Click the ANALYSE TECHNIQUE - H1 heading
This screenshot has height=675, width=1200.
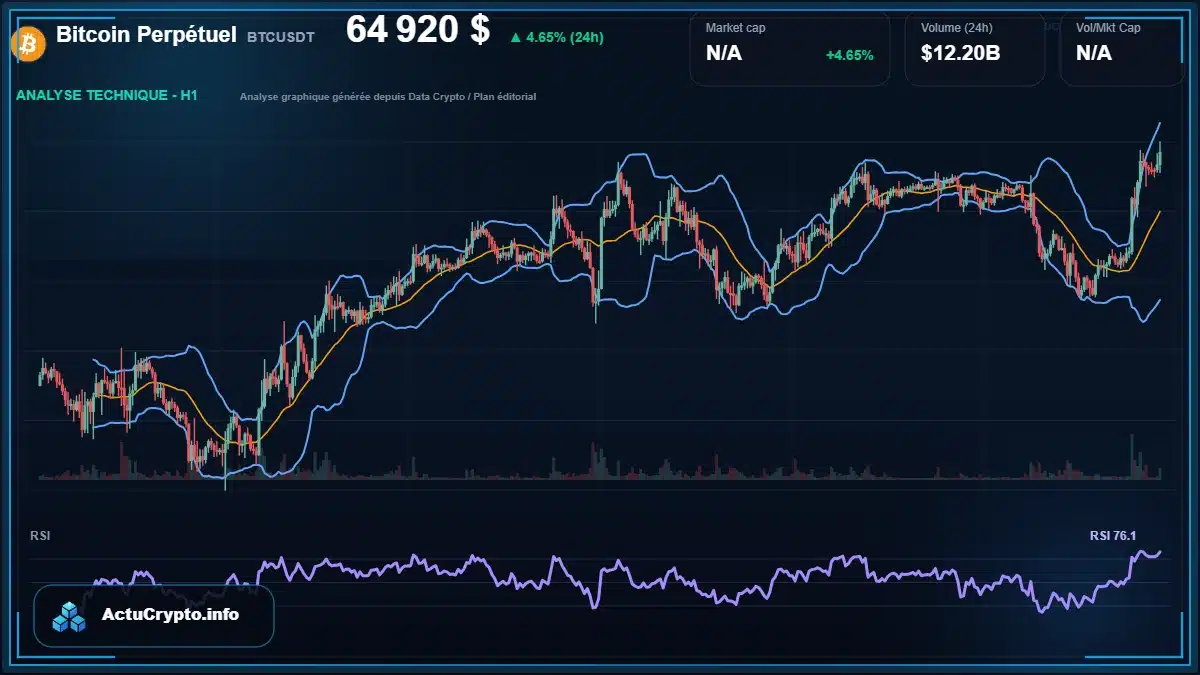[107, 96]
